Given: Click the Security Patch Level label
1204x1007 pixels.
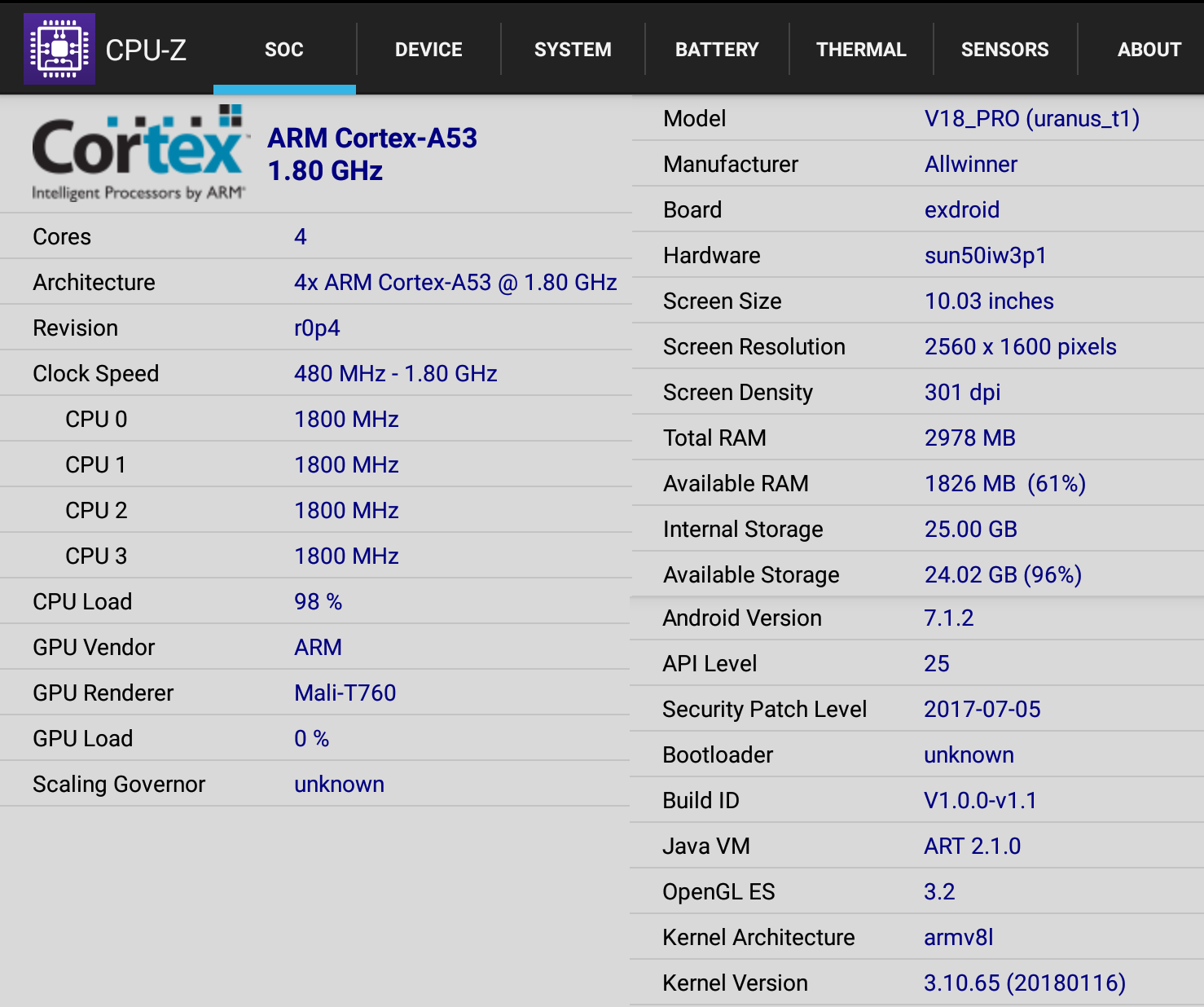Looking at the screenshot, I should point(765,710).
